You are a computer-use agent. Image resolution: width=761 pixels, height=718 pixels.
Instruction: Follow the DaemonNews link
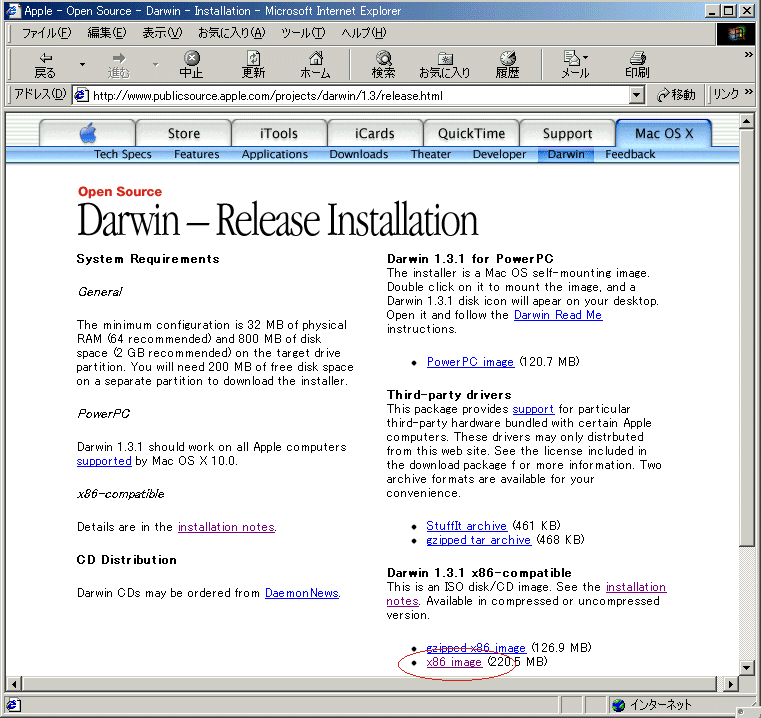point(302,593)
